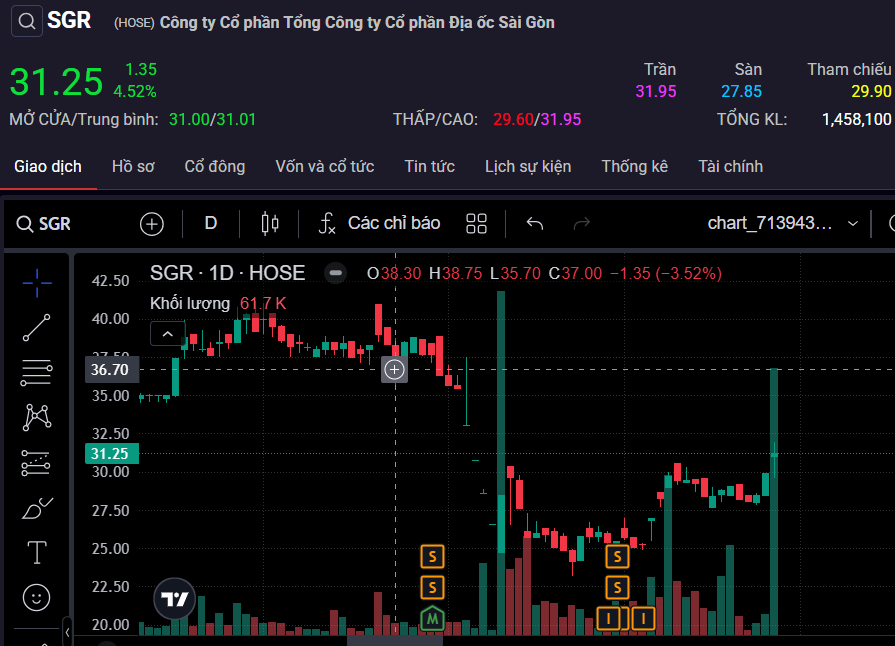Image resolution: width=895 pixels, height=646 pixels.
Task: Open the candlestick chart style picker
Action: pyautogui.click(x=270, y=223)
